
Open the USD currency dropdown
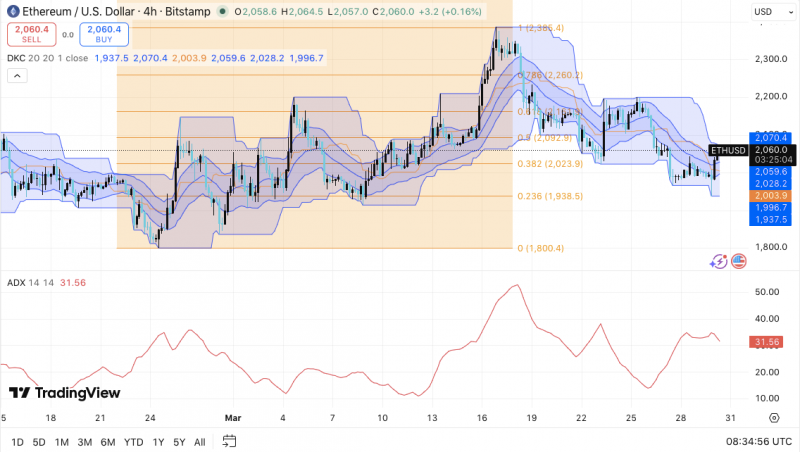click(773, 12)
